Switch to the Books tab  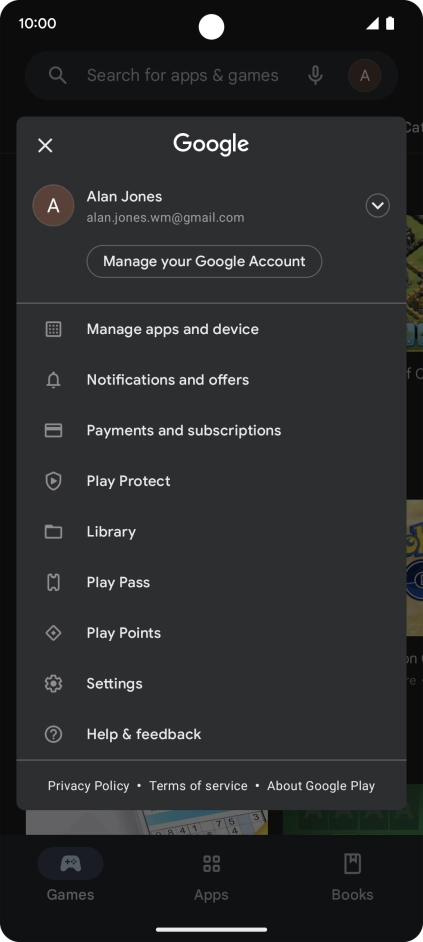click(353, 875)
